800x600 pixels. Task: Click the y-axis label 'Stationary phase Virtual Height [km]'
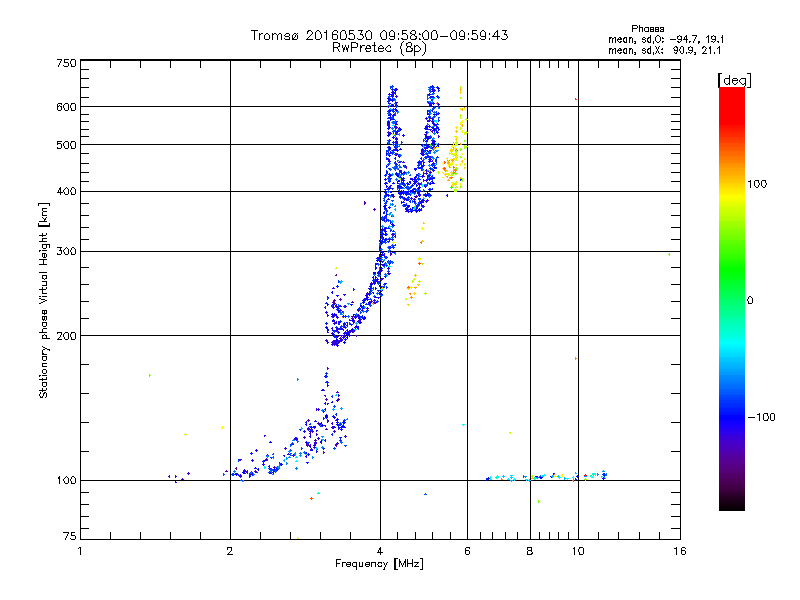click(x=43, y=300)
